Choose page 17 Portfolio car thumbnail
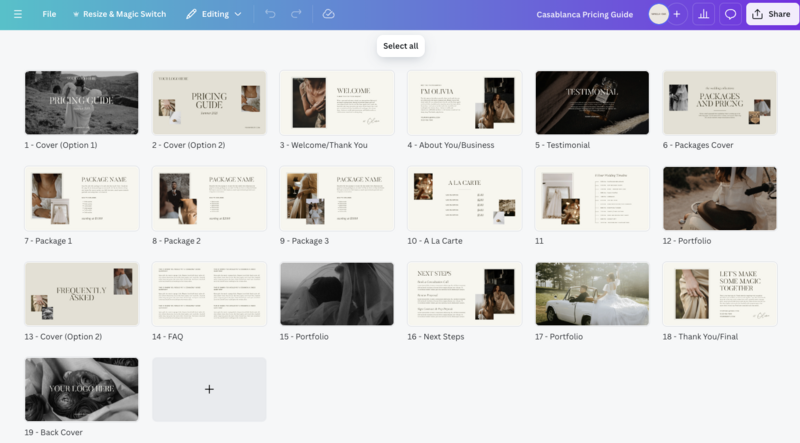This screenshot has height=443, width=800. tap(592, 294)
